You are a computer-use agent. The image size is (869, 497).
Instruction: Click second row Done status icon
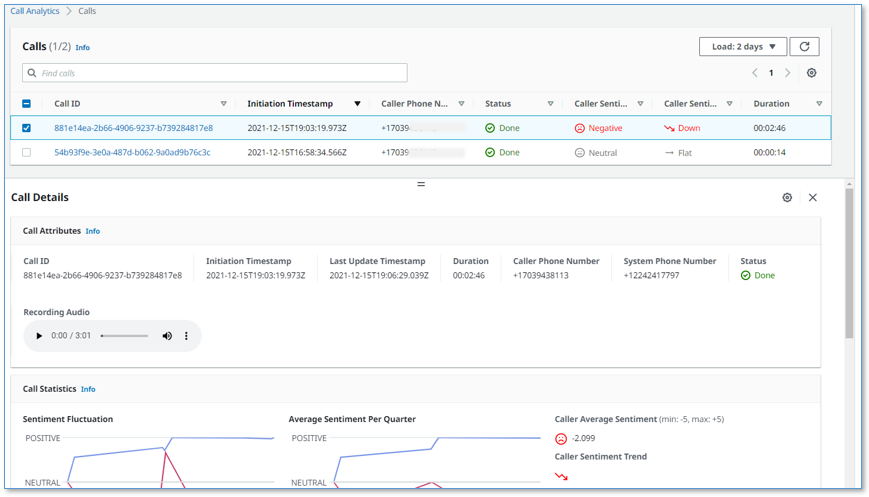click(490, 152)
